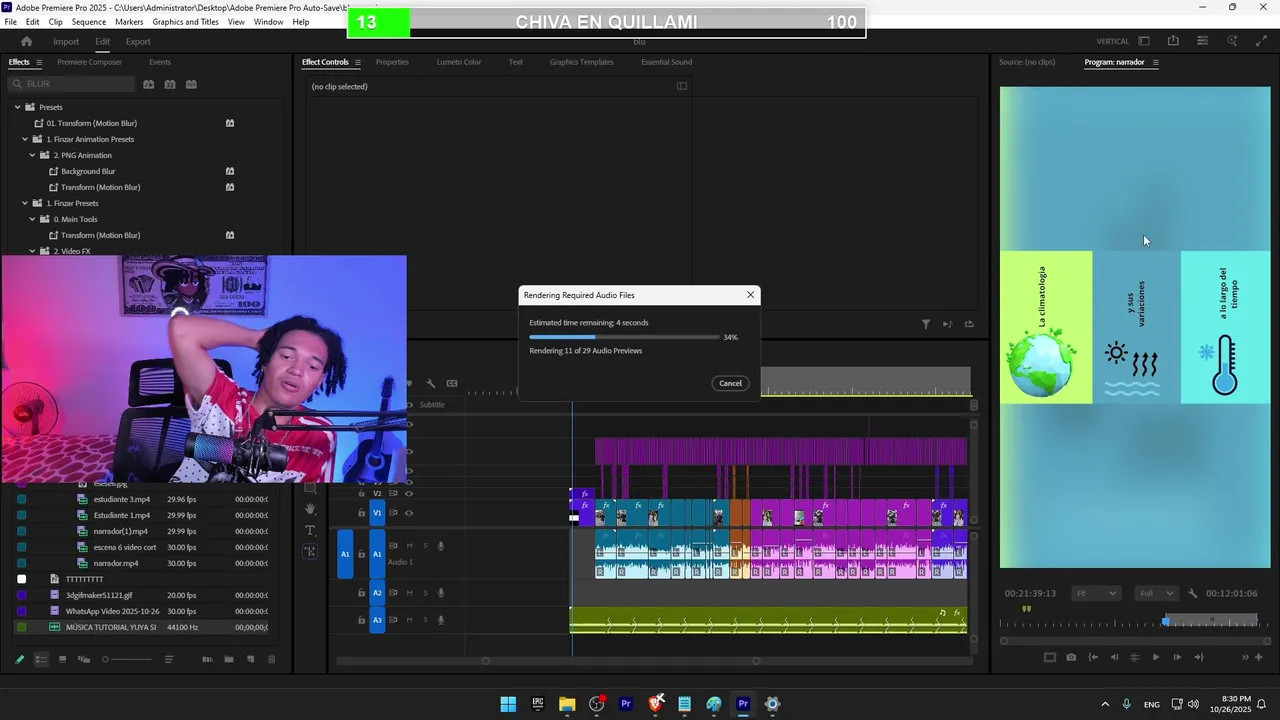Open Program: narrador panel menu
1280x720 pixels.
pos(1156,62)
